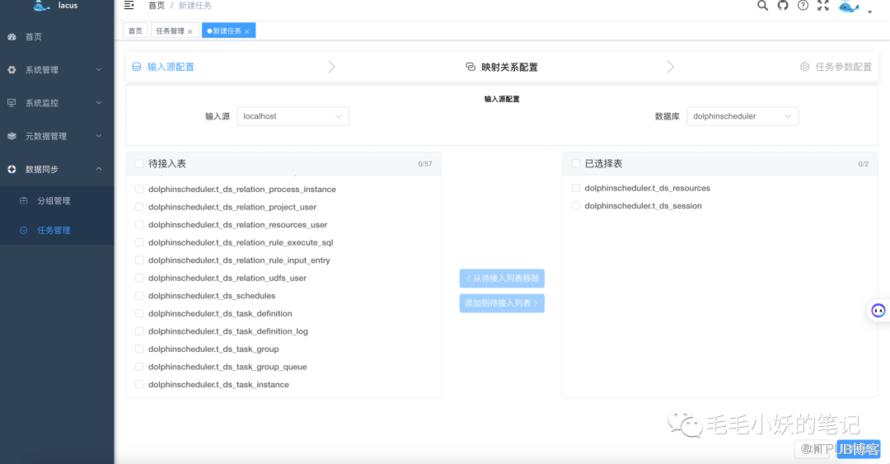
Task: Toggle fullscreen mode icon
Action: pos(823,5)
